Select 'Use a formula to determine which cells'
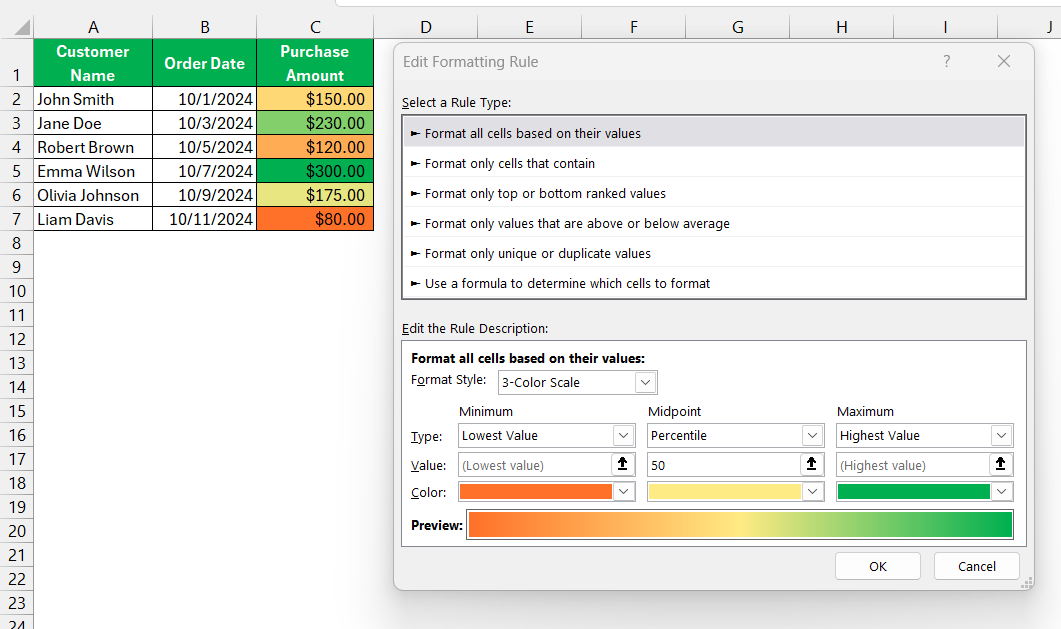Viewport: 1061px width, 629px height. (x=714, y=283)
